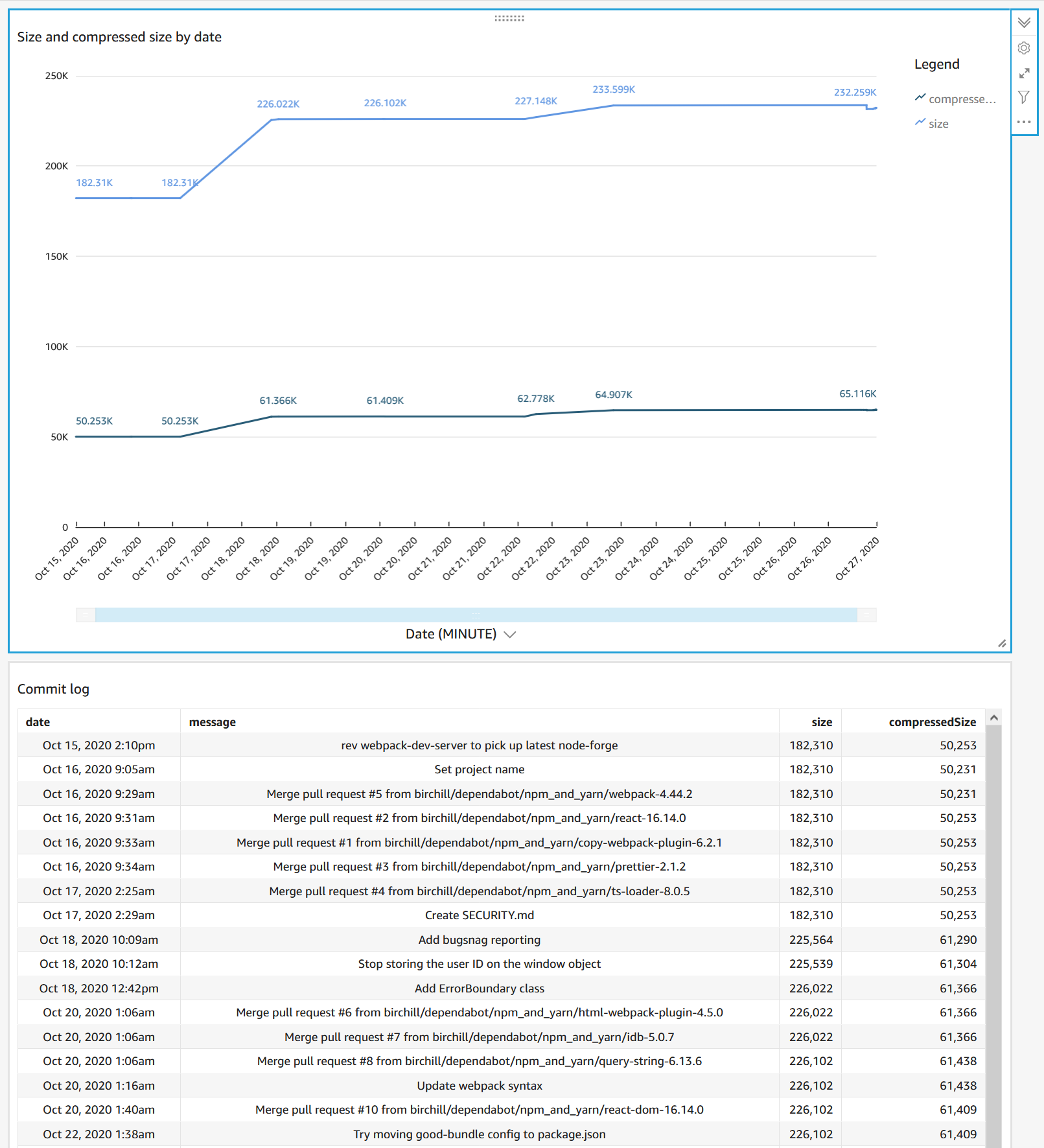Viewport: 1044px width, 1148px height.
Task: Click the 'Commit log' table title
Action: [53, 689]
